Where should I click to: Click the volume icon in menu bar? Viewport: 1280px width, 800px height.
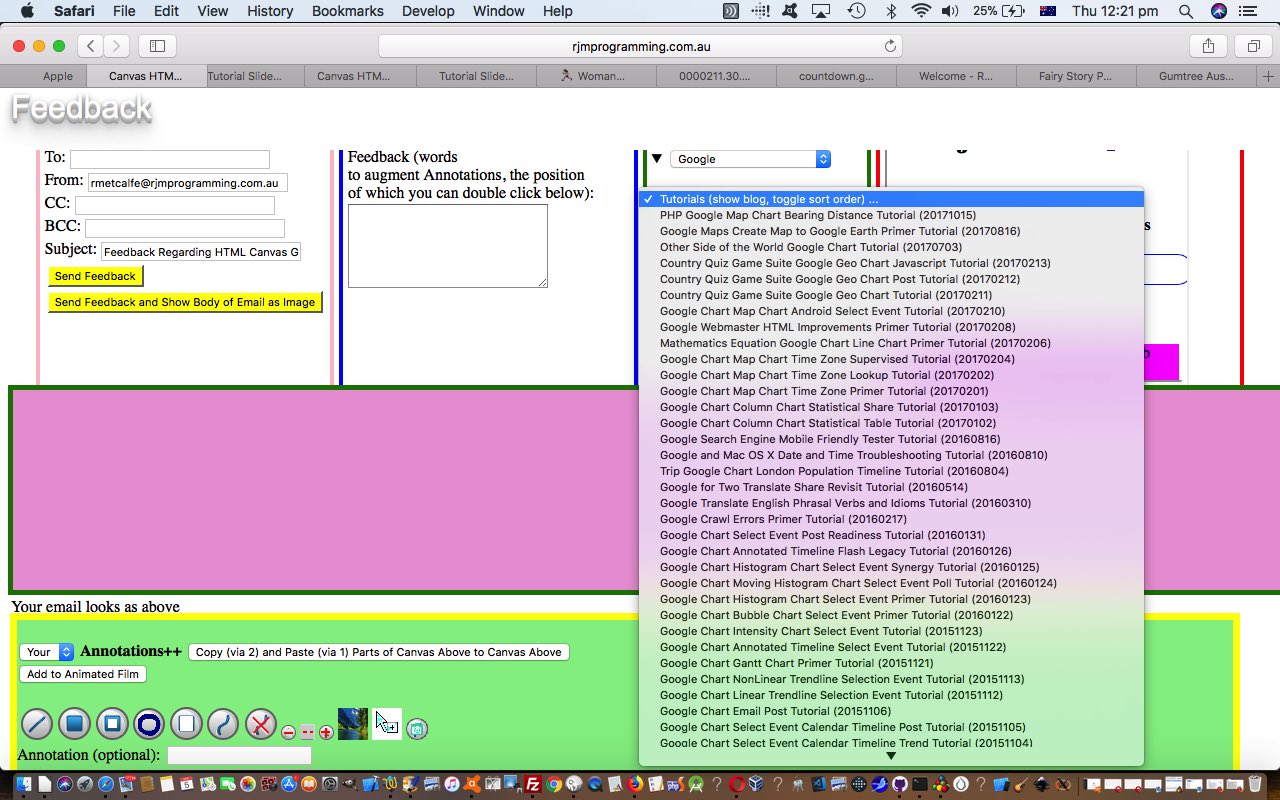[949, 11]
